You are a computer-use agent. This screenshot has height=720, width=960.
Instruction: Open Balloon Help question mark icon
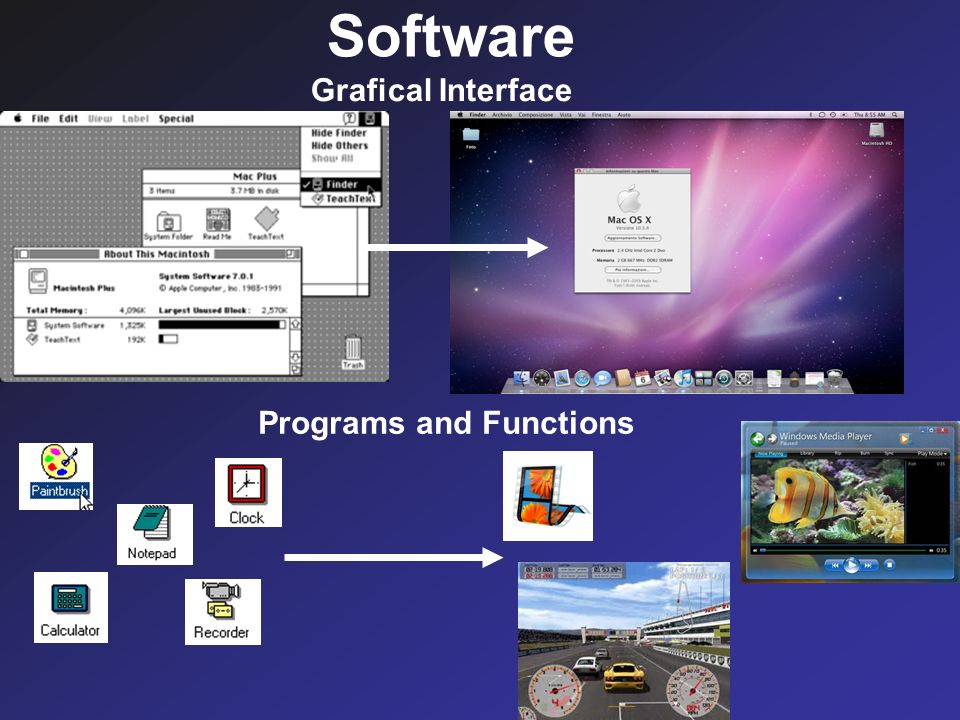[349, 118]
